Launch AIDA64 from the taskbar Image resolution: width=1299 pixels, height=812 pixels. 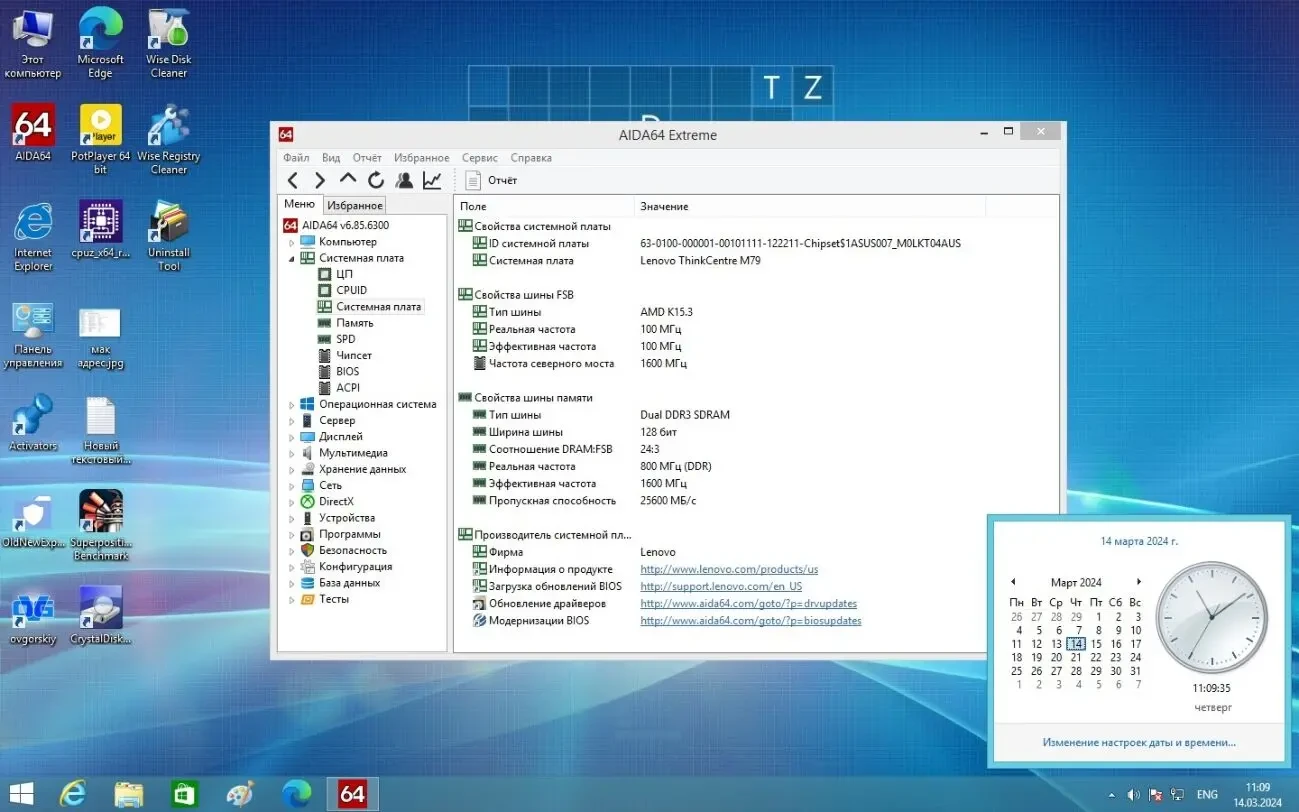[352, 793]
